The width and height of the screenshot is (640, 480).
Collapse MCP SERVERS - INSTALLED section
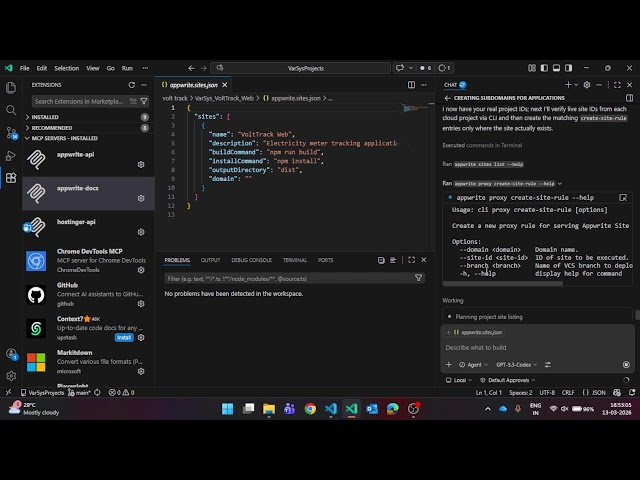[62, 138]
